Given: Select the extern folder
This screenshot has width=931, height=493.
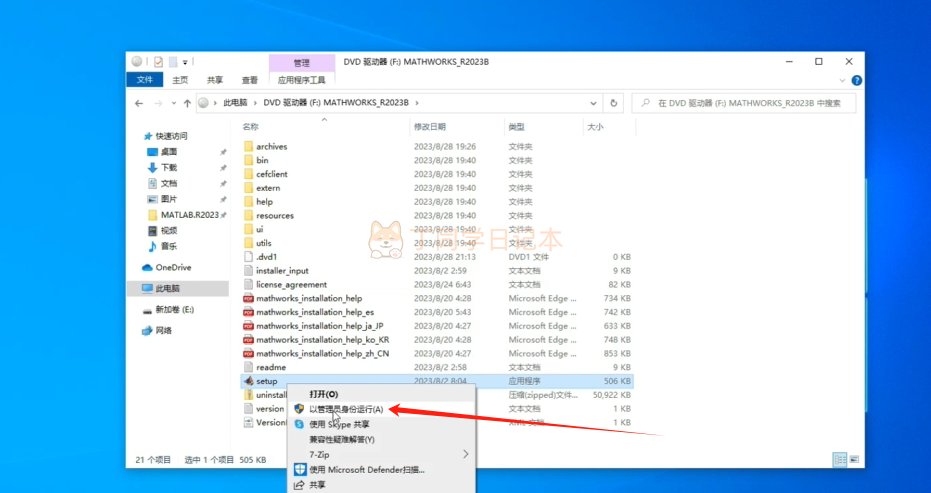Looking at the screenshot, I should click(x=268, y=188).
